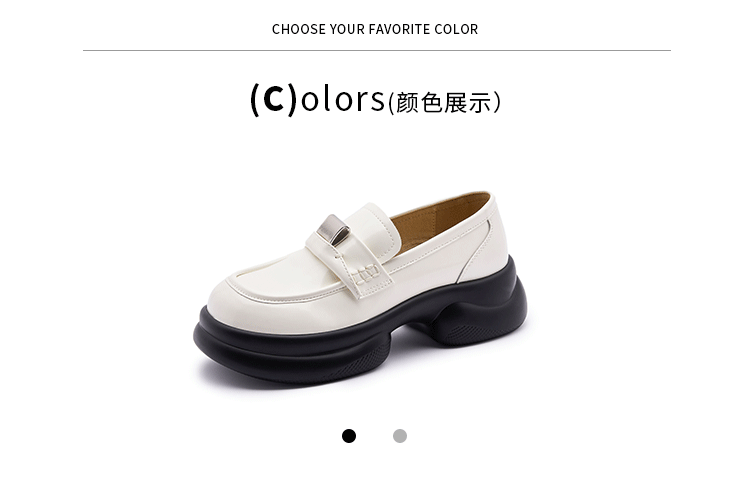Click the "(C)olors" title text
Image resolution: width=750 pixels, height=502 pixels.
[x=317, y=99]
